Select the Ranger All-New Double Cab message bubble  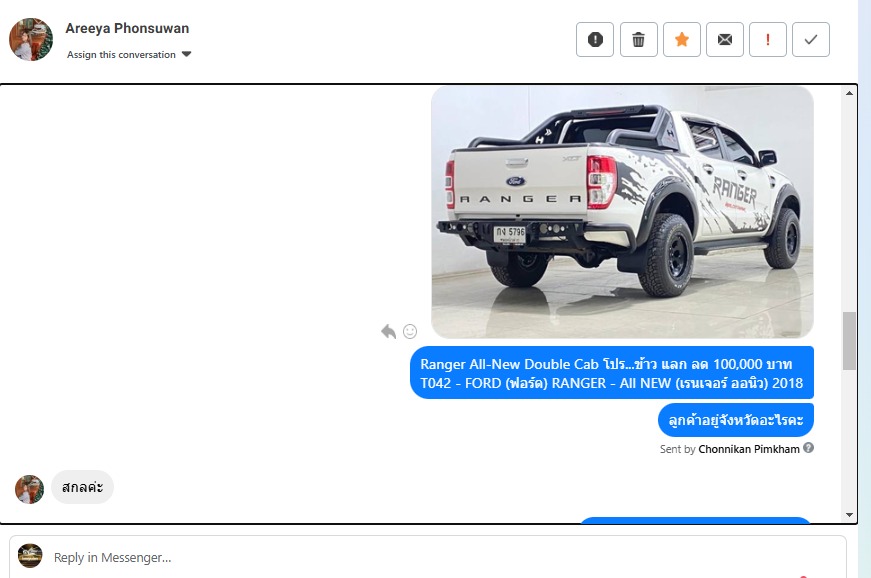coord(612,373)
